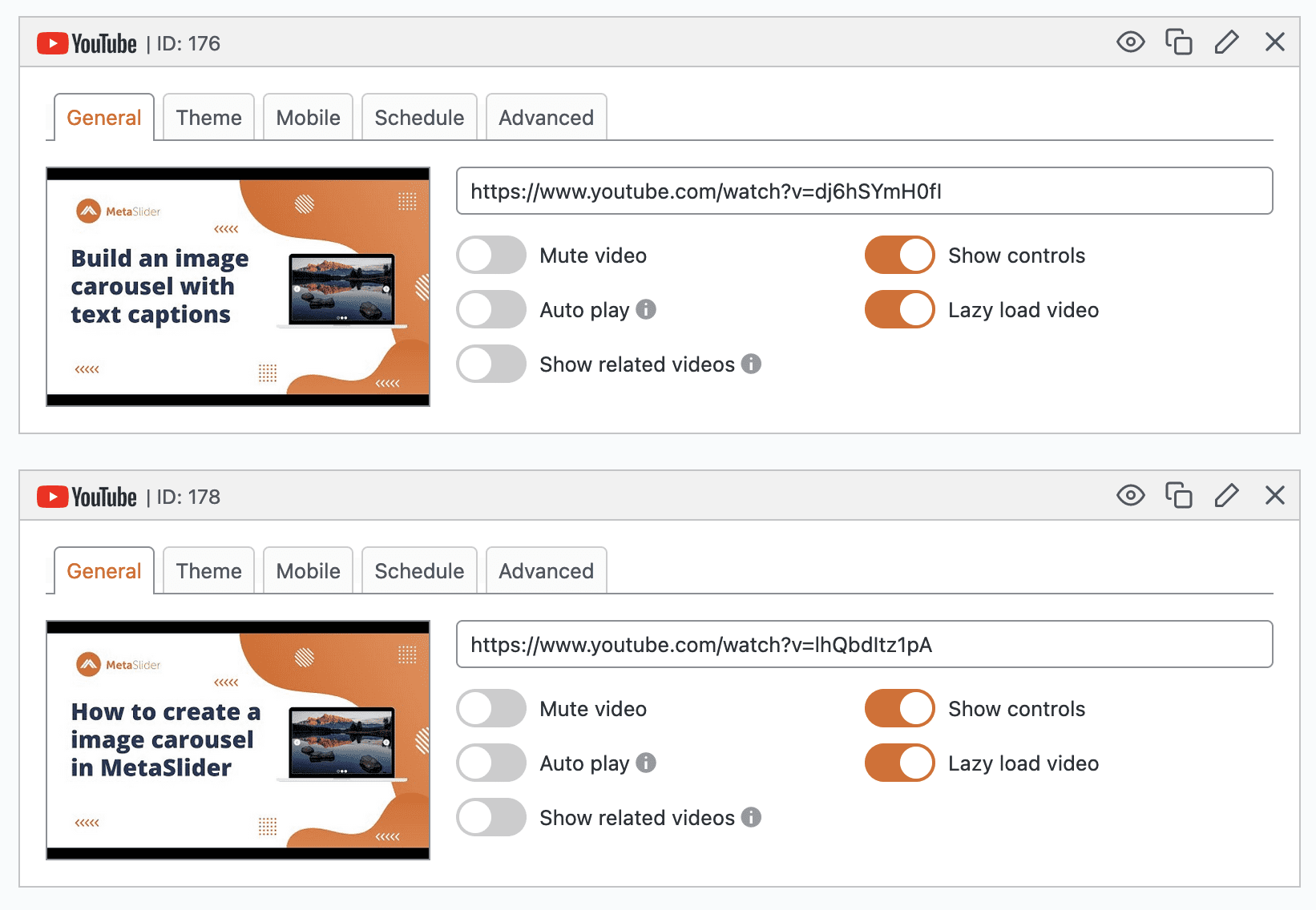Click the pencil edit icon on slide 178

point(1226,496)
